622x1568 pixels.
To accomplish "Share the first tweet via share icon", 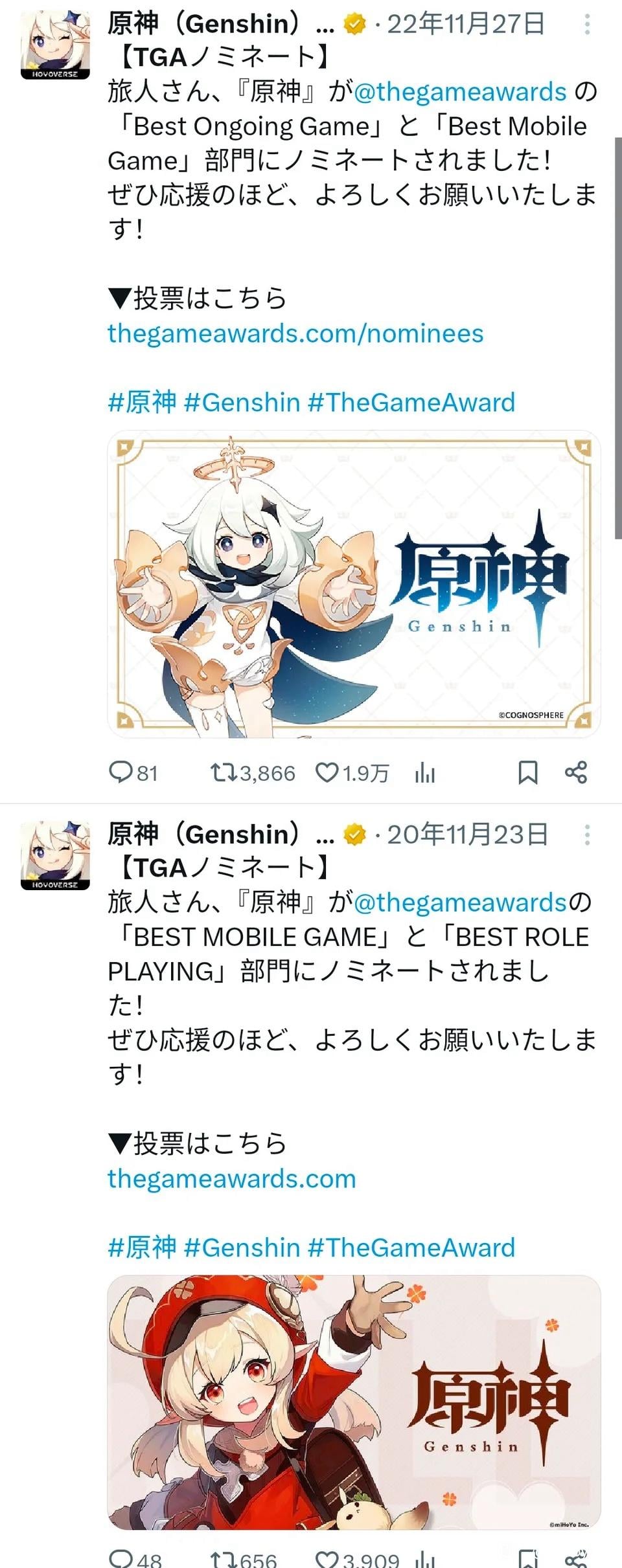I will click(x=576, y=772).
